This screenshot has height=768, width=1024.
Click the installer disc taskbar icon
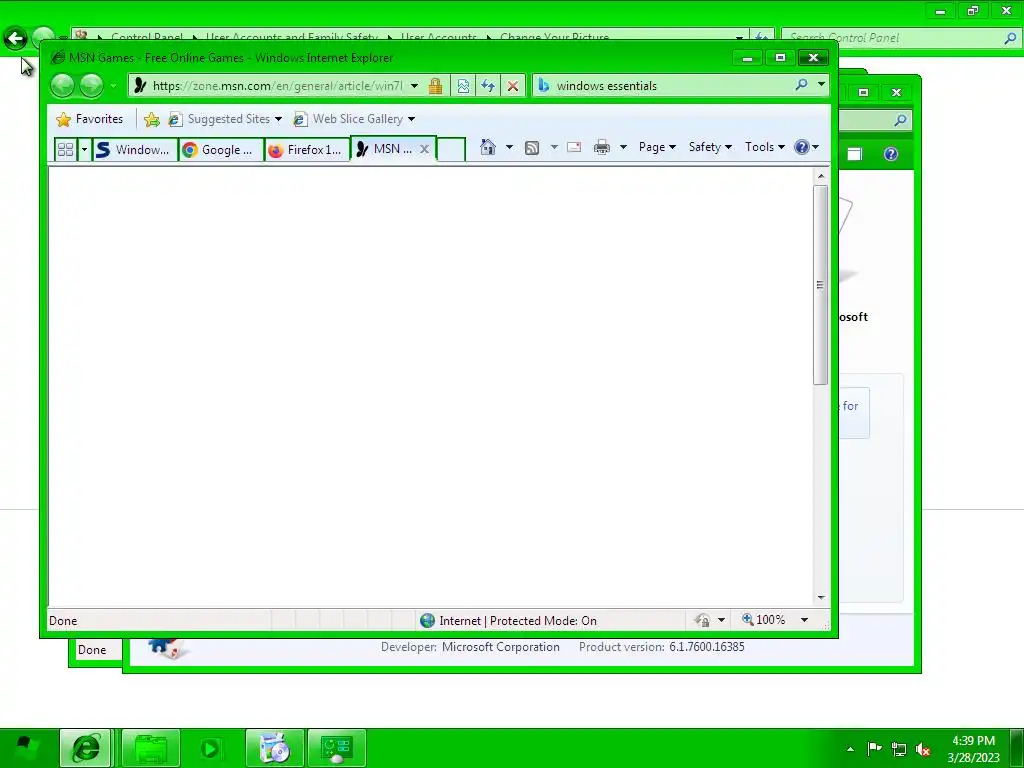point(274,748)
